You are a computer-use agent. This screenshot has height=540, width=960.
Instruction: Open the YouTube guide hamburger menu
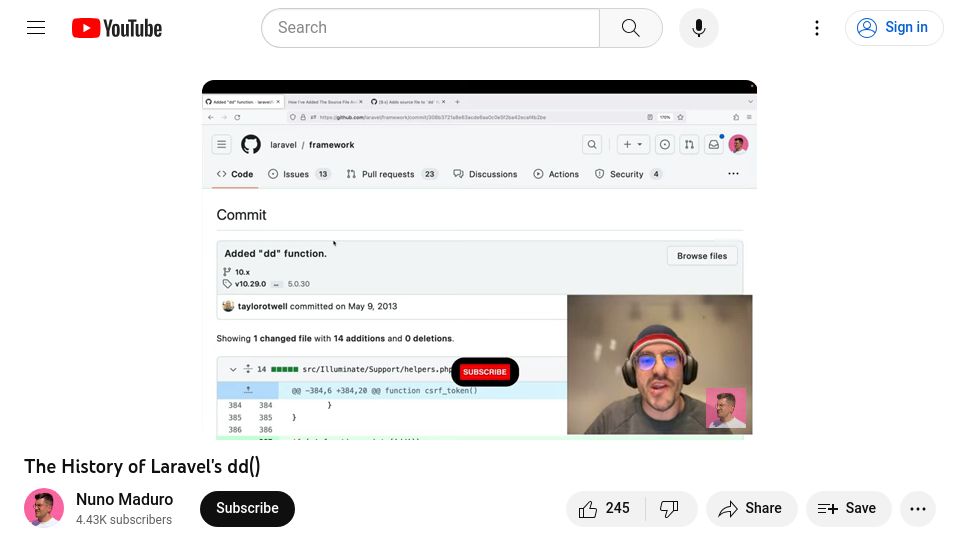[36, 28]
